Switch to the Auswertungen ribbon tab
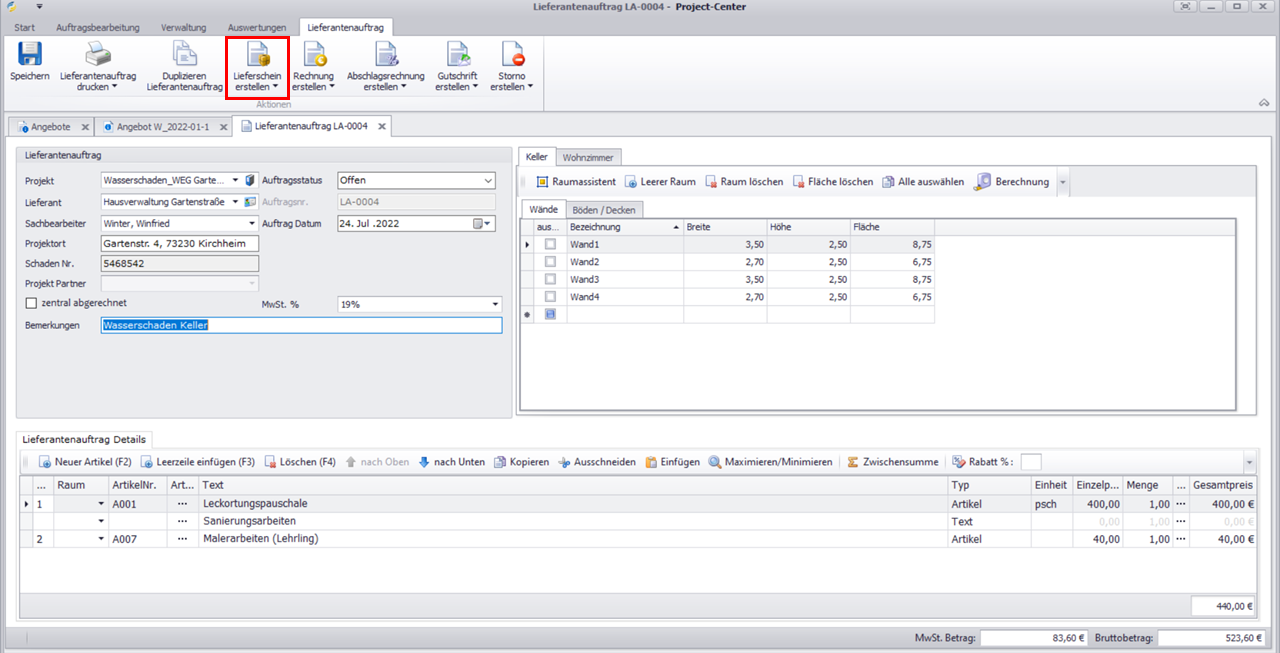1280x653 pixels. click(x=257, y=27)
